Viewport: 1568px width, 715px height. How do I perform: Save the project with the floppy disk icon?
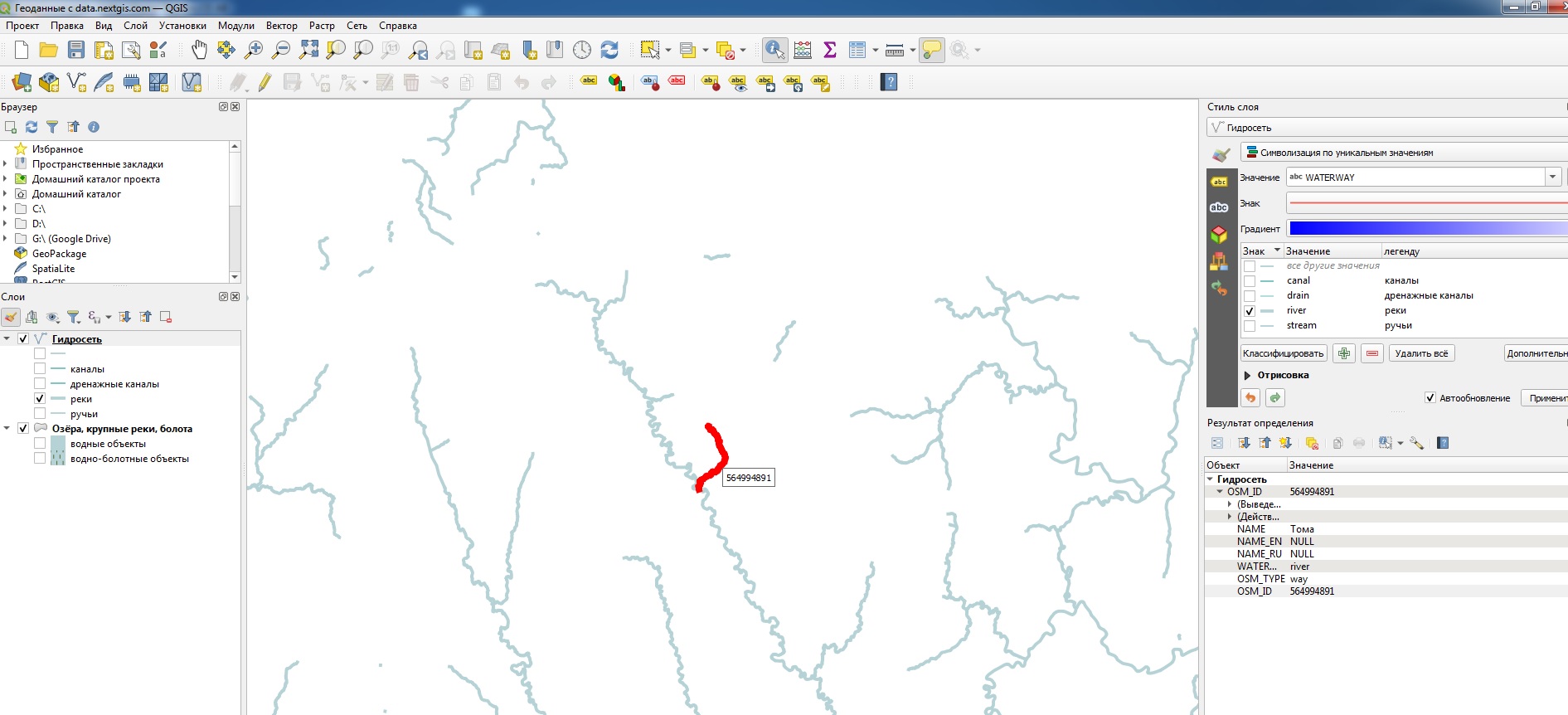coord(76,51)
